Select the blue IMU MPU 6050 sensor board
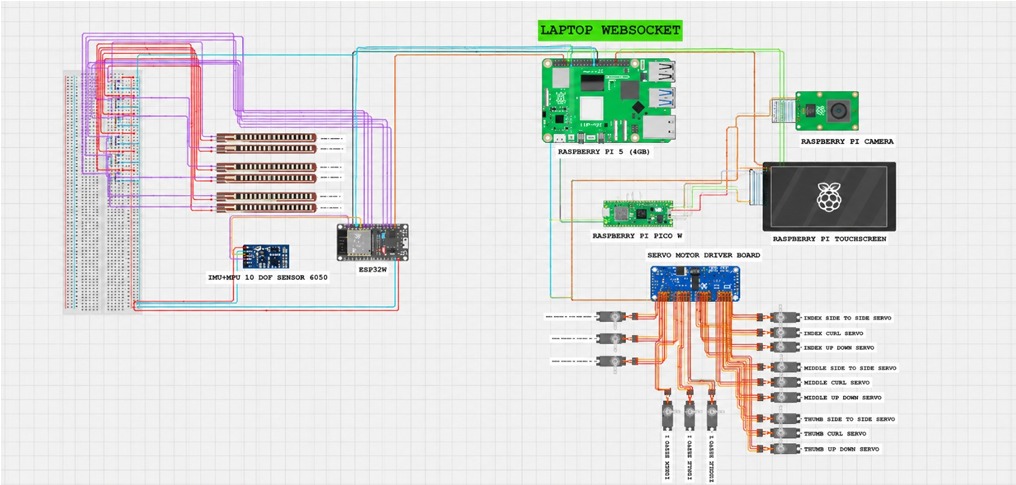Viewport: 1016px width, 485px height. 266,257
